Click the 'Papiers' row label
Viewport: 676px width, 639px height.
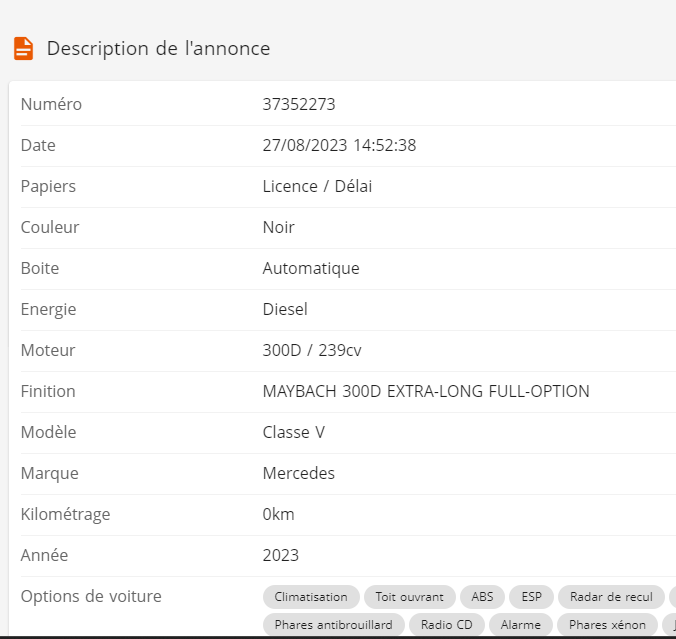48,186
